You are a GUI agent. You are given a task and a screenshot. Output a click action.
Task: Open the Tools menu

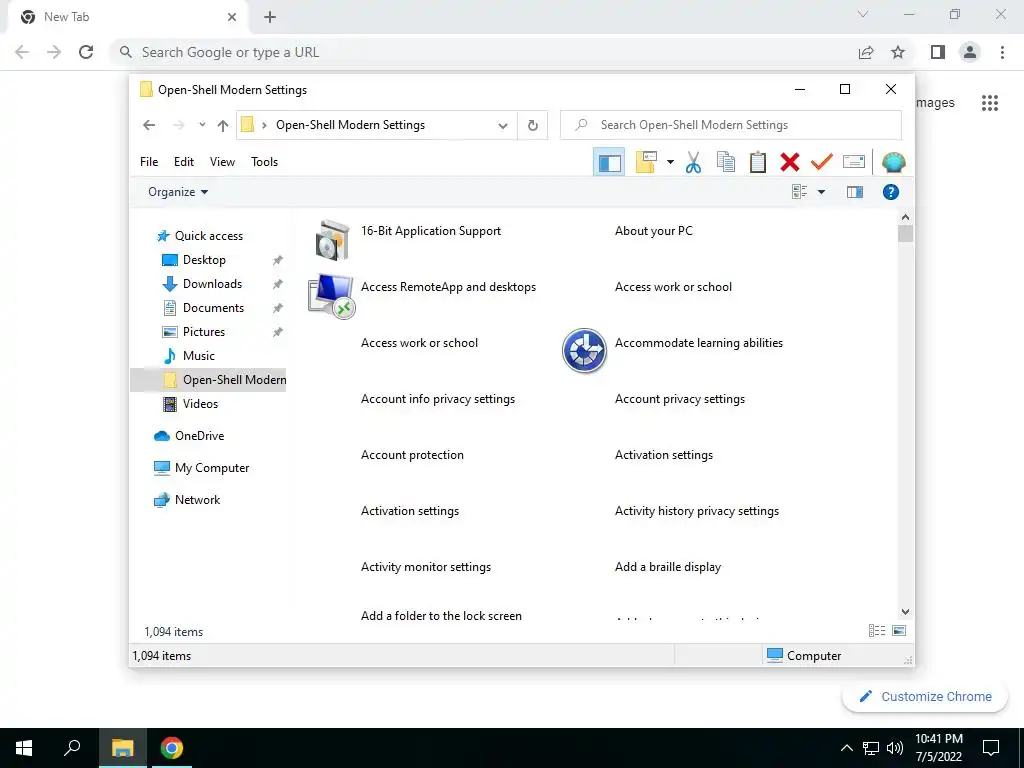264,162
